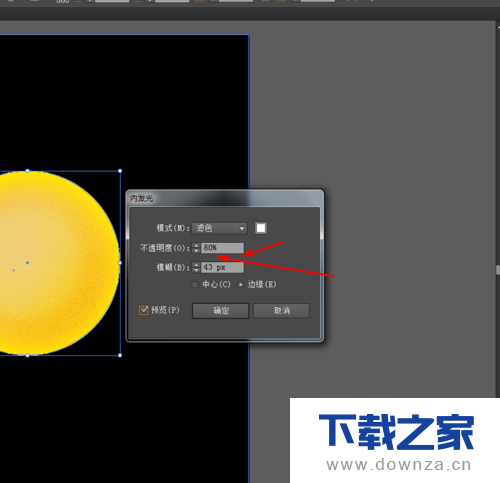Click the 确定 confirm button
The width and height of the screenshot is (500, 483).
click(x=221, y=311)
